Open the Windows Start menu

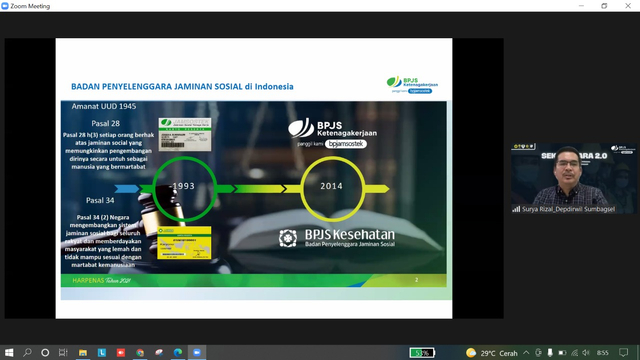pos(9,353)
